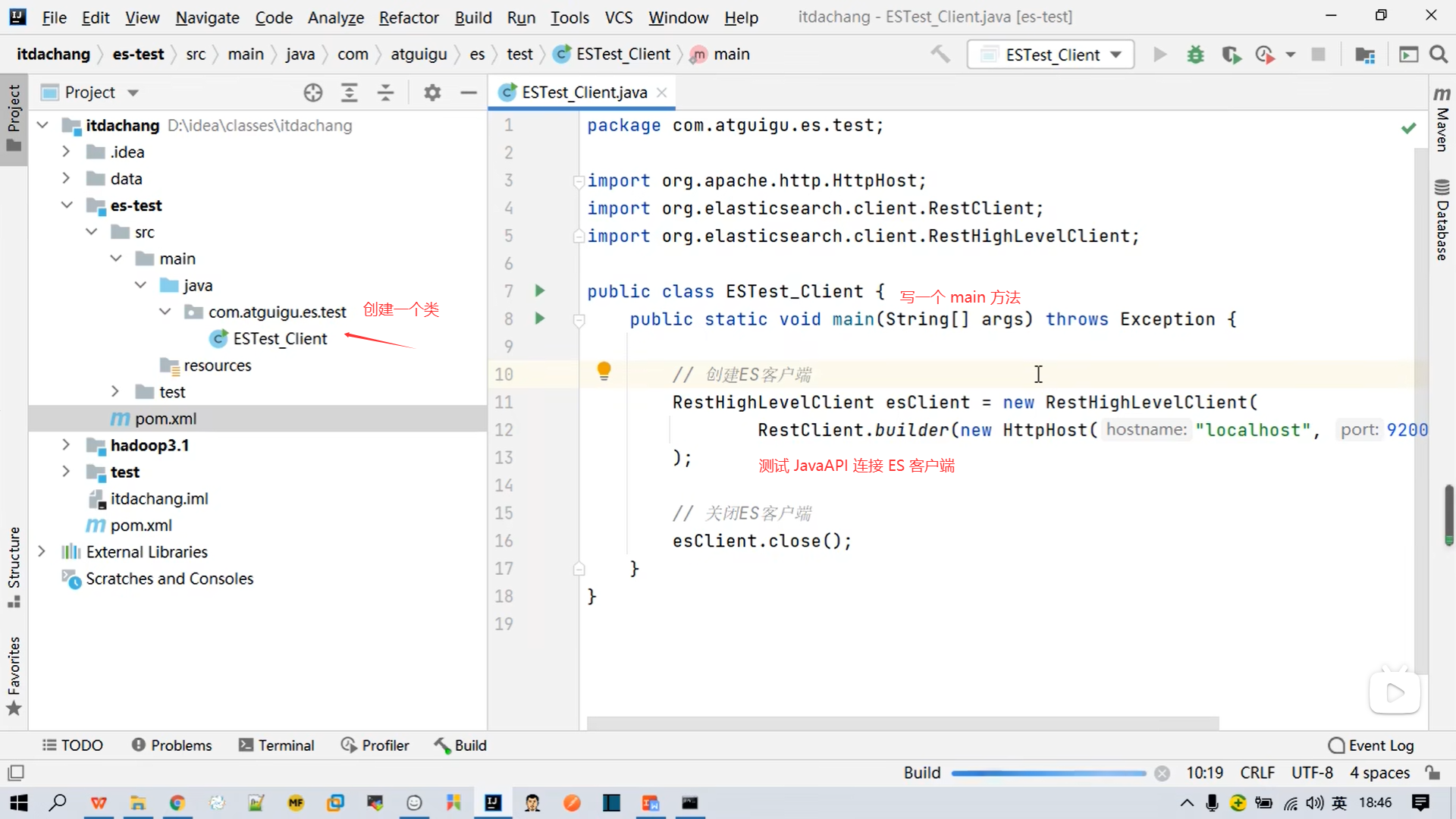Click the Debug bug icon in toolbar

click(x=1196, y=55)
